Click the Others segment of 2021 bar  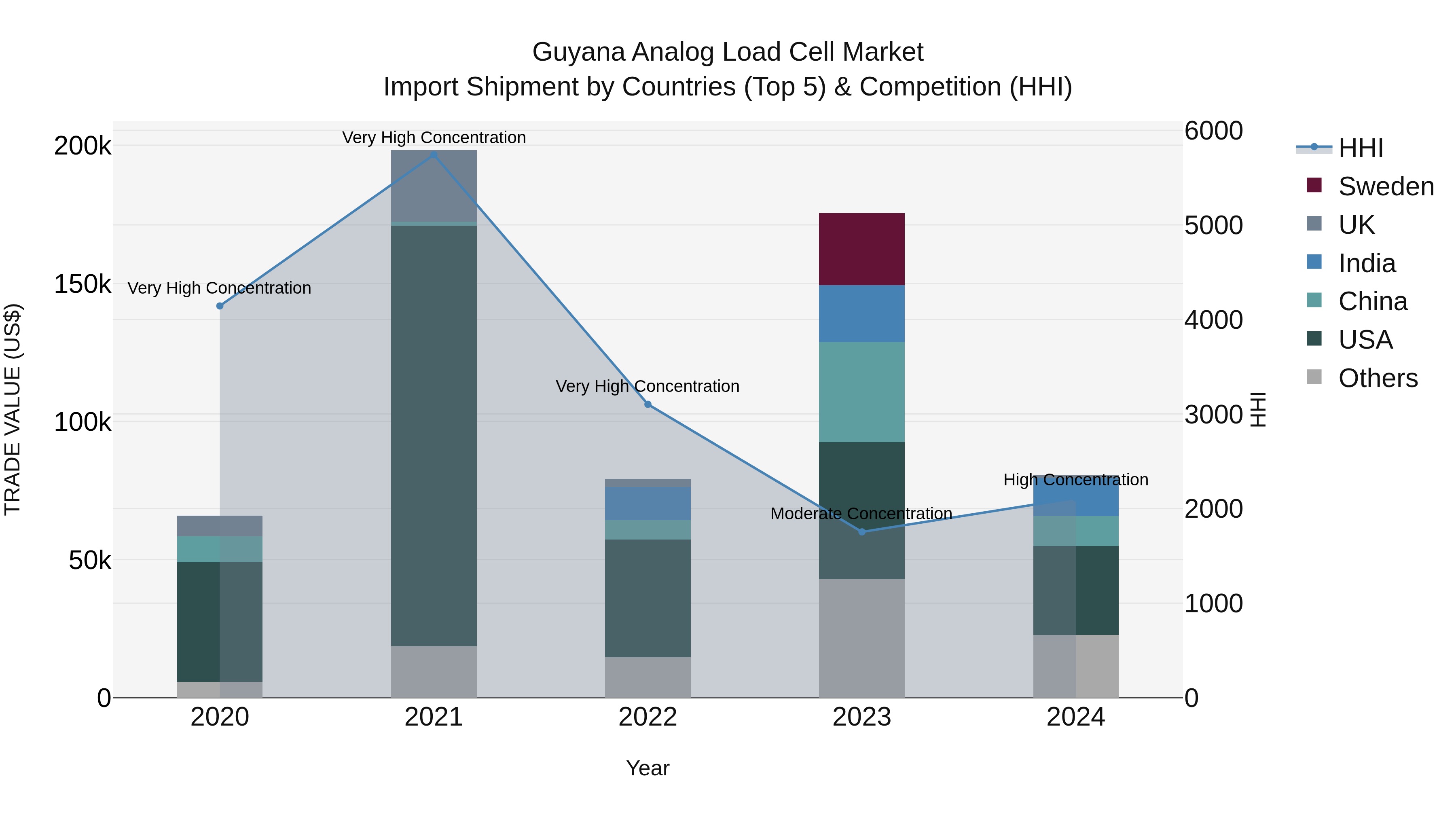tap(434, 671)
